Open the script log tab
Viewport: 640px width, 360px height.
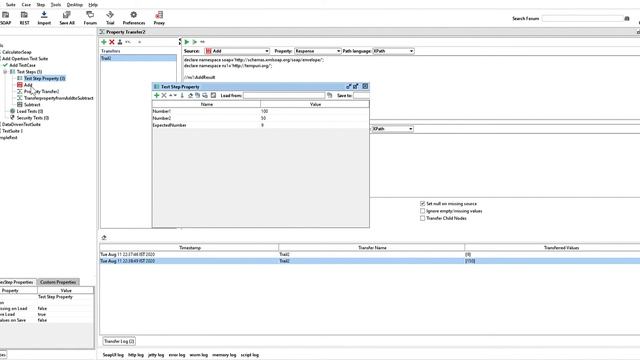pos(250,355)
